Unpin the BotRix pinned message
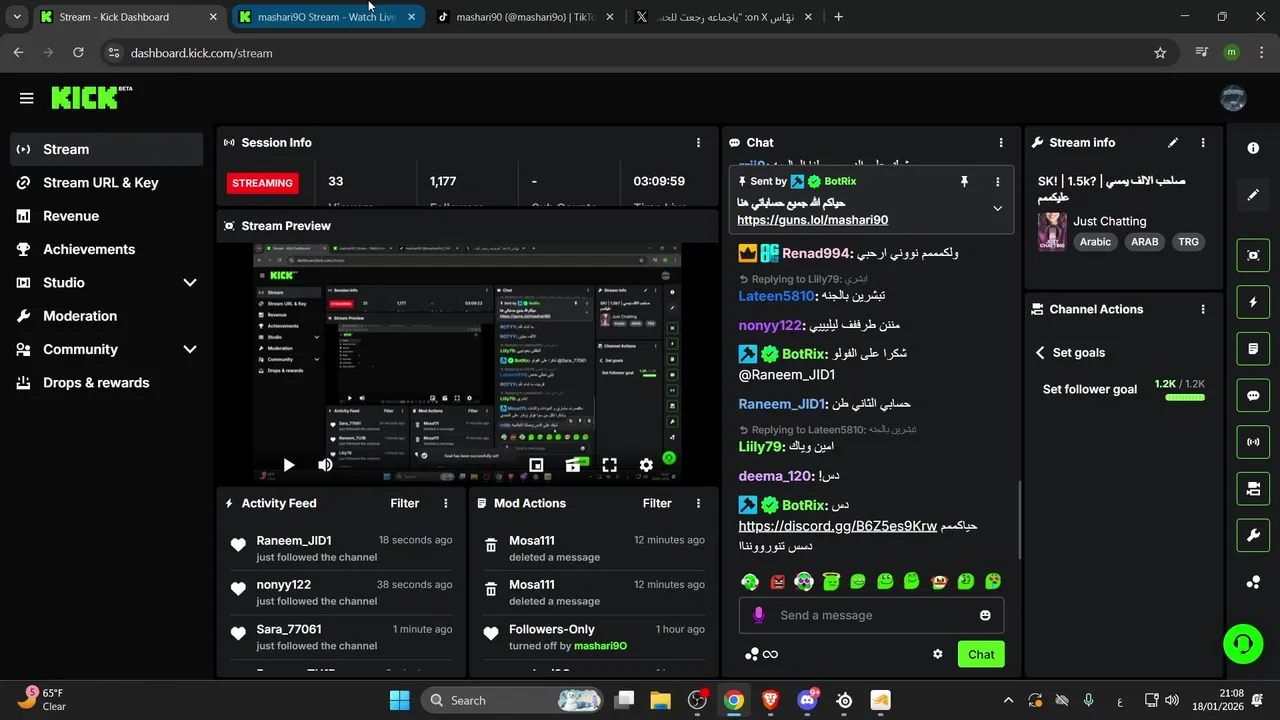 coord(964,181)
